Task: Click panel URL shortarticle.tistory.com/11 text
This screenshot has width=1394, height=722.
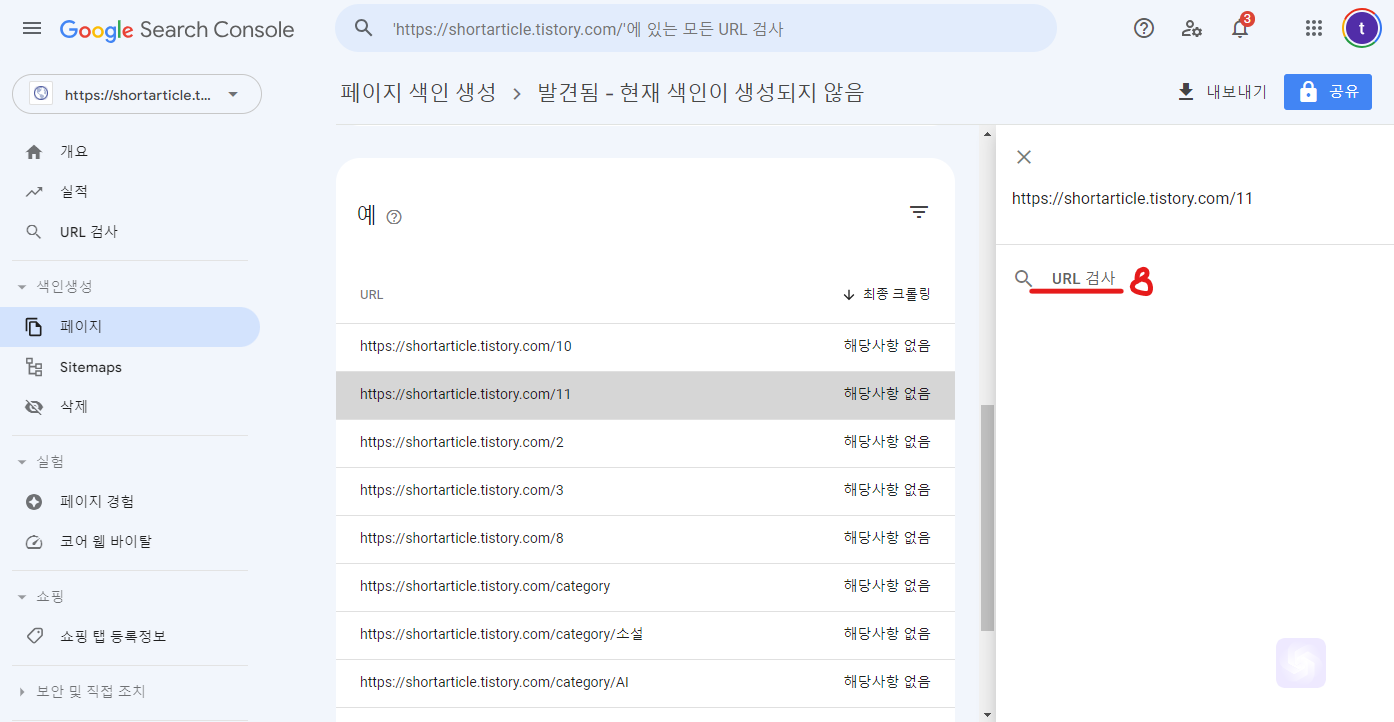Action: coord(1132,198)
